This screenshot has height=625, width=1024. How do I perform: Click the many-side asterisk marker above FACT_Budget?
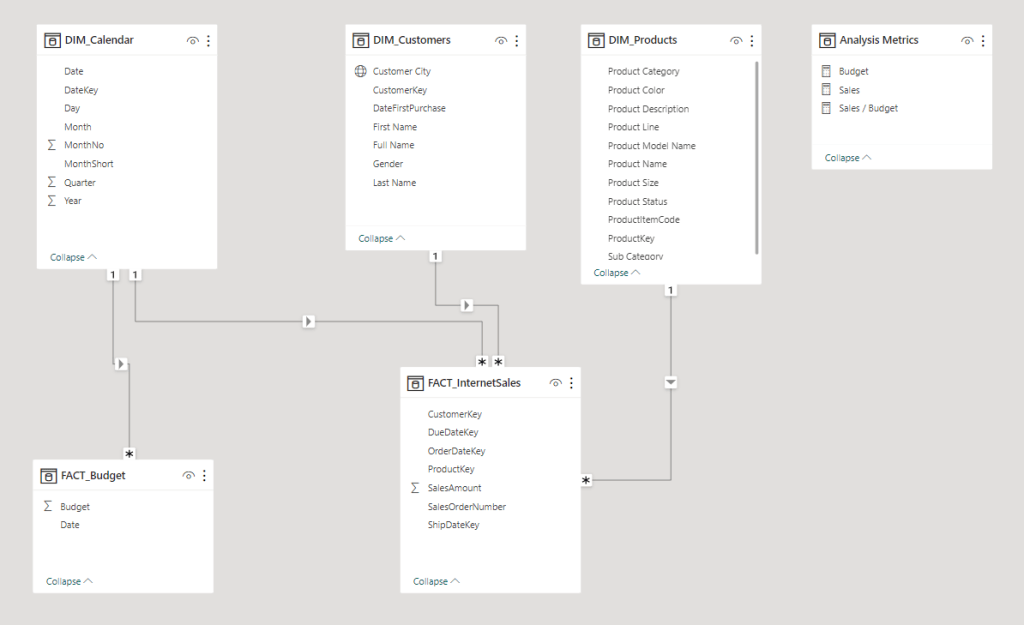129,454
